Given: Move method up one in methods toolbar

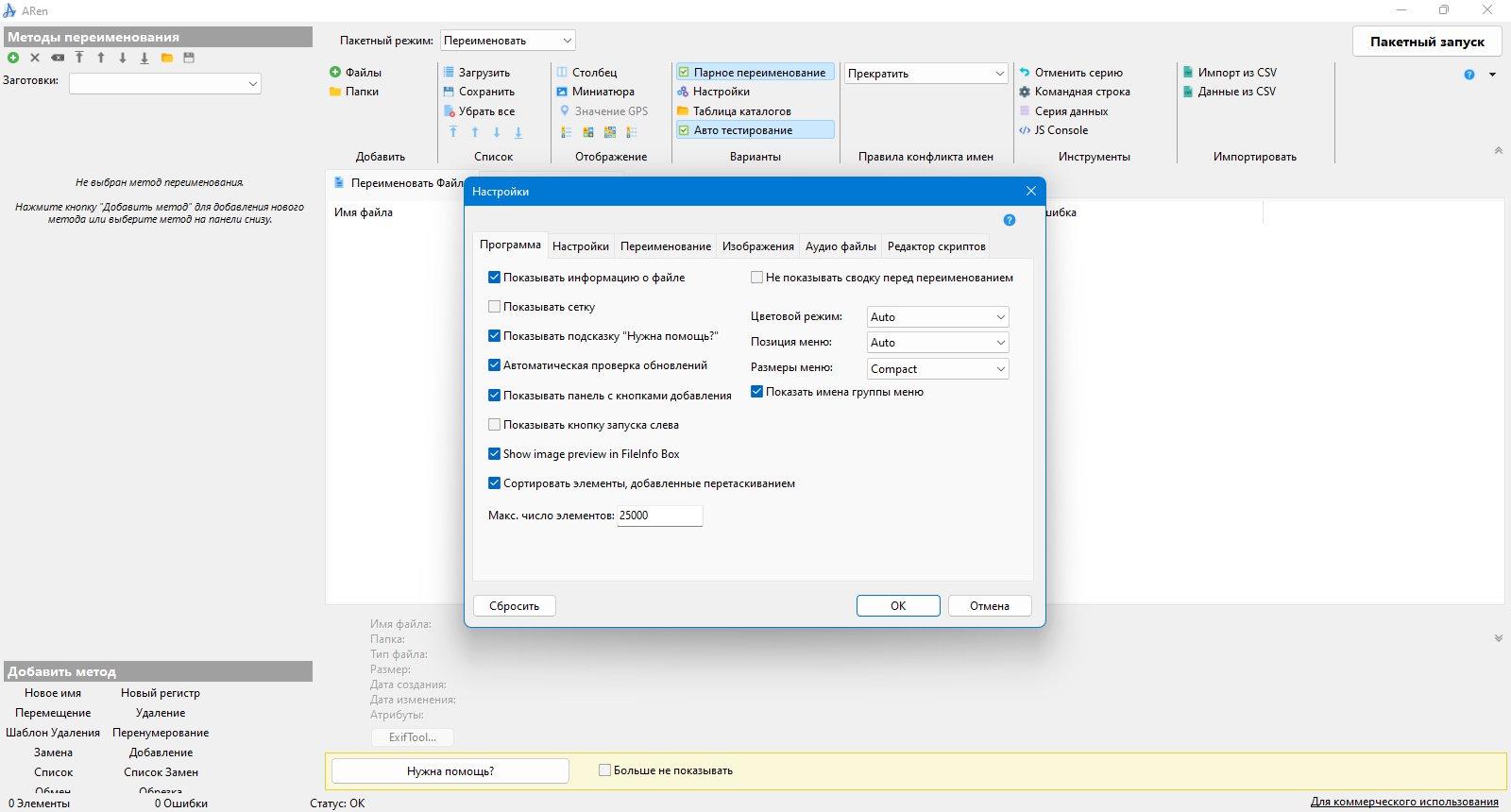Looking at the screenshot, I should coord(101,58).
